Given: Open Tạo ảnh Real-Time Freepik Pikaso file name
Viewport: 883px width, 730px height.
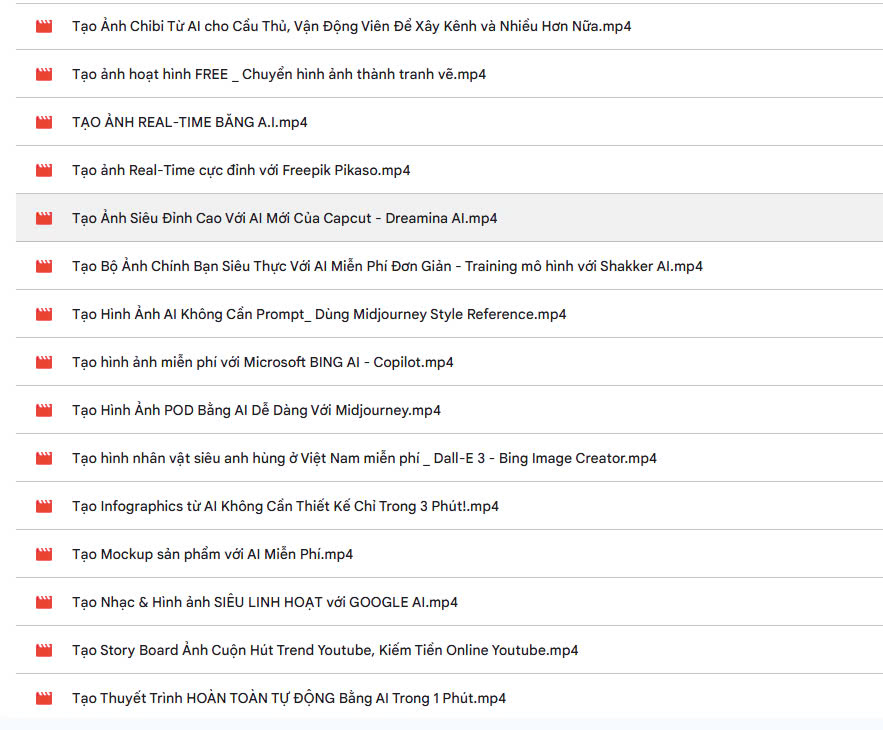Looking at the screenshot, I should tap(241, 170).
